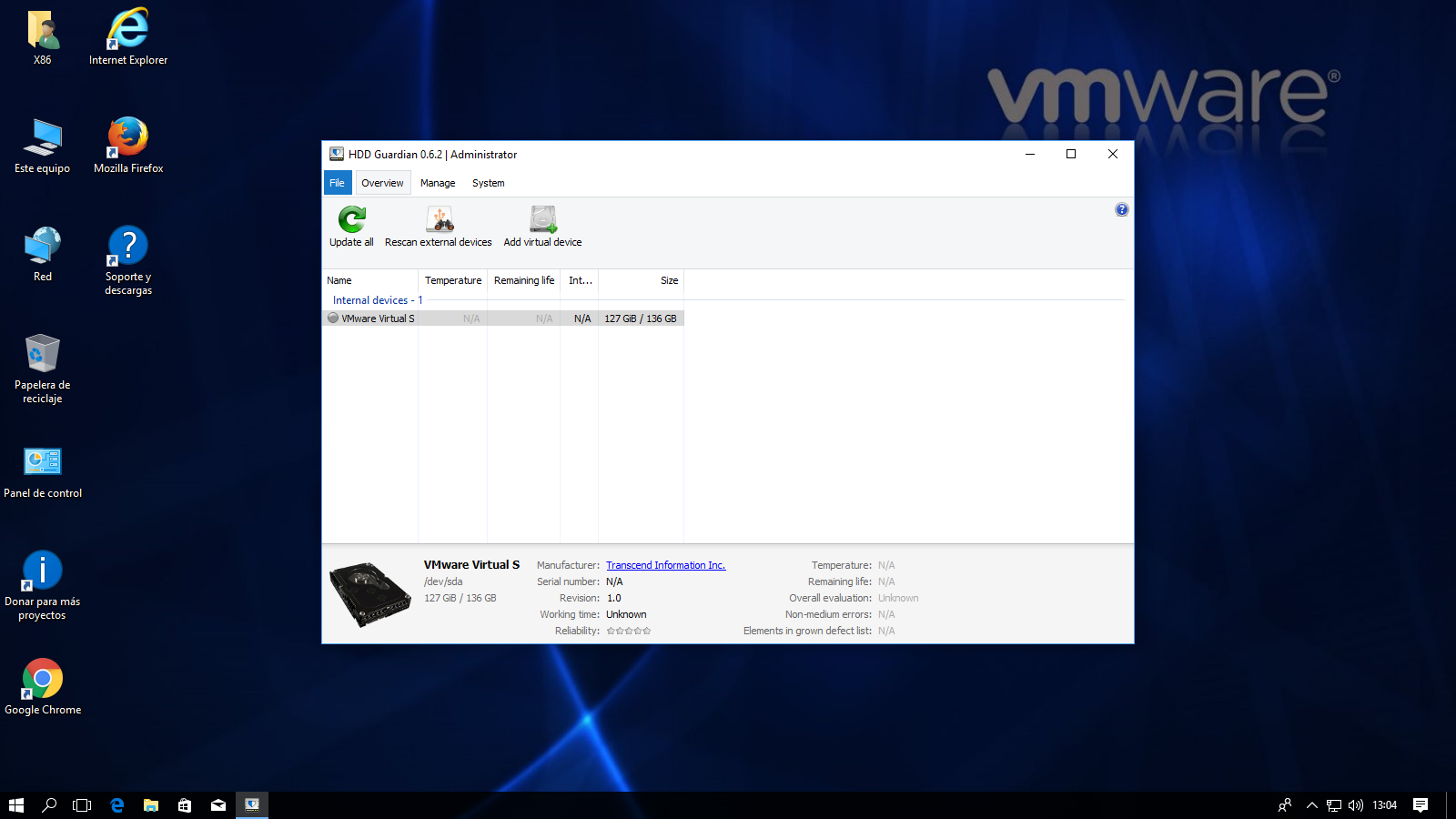Click HDD Guardian title bar app icon
1456x819 pixels.
coord(337,154)
